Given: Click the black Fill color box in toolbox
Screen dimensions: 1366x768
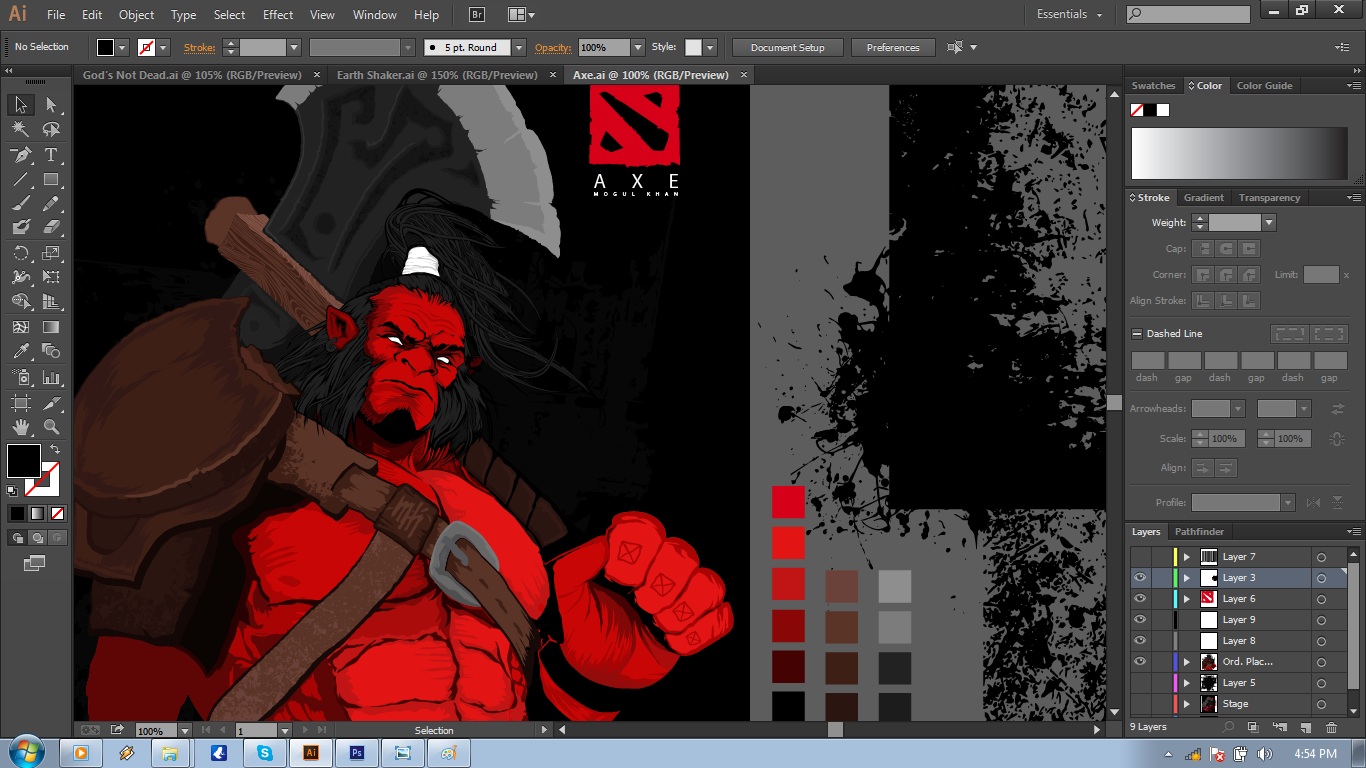Looking at the screenshot, I should 23,460.
